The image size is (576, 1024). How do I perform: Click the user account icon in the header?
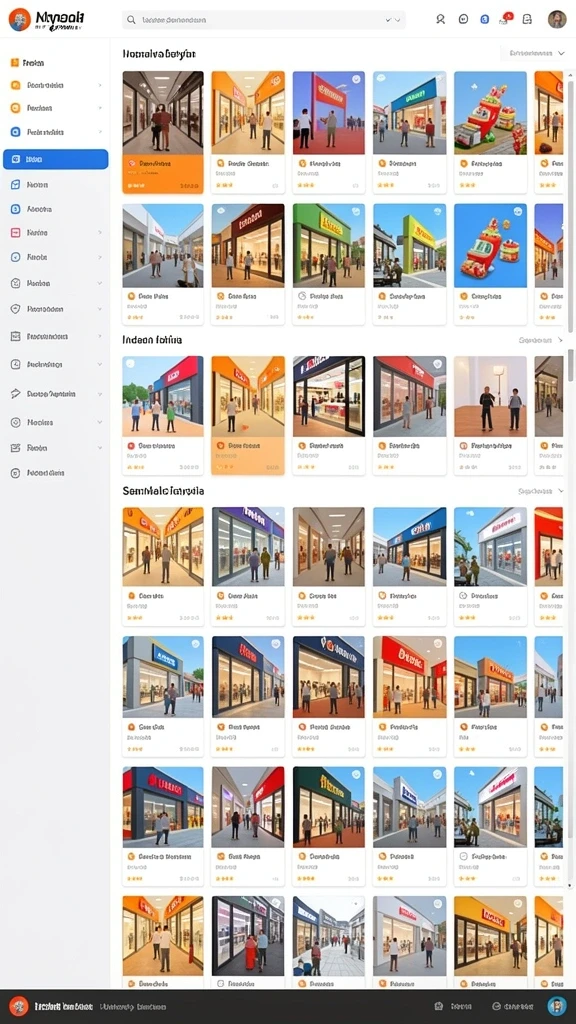click(441, 20)
